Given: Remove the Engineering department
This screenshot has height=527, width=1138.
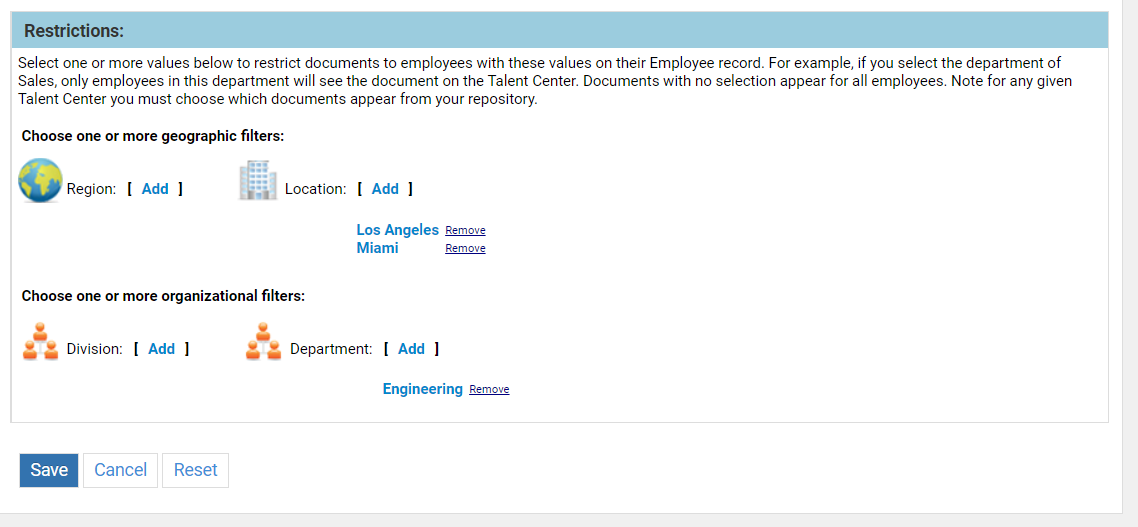Looking at the screenshot, I should 489,390.
